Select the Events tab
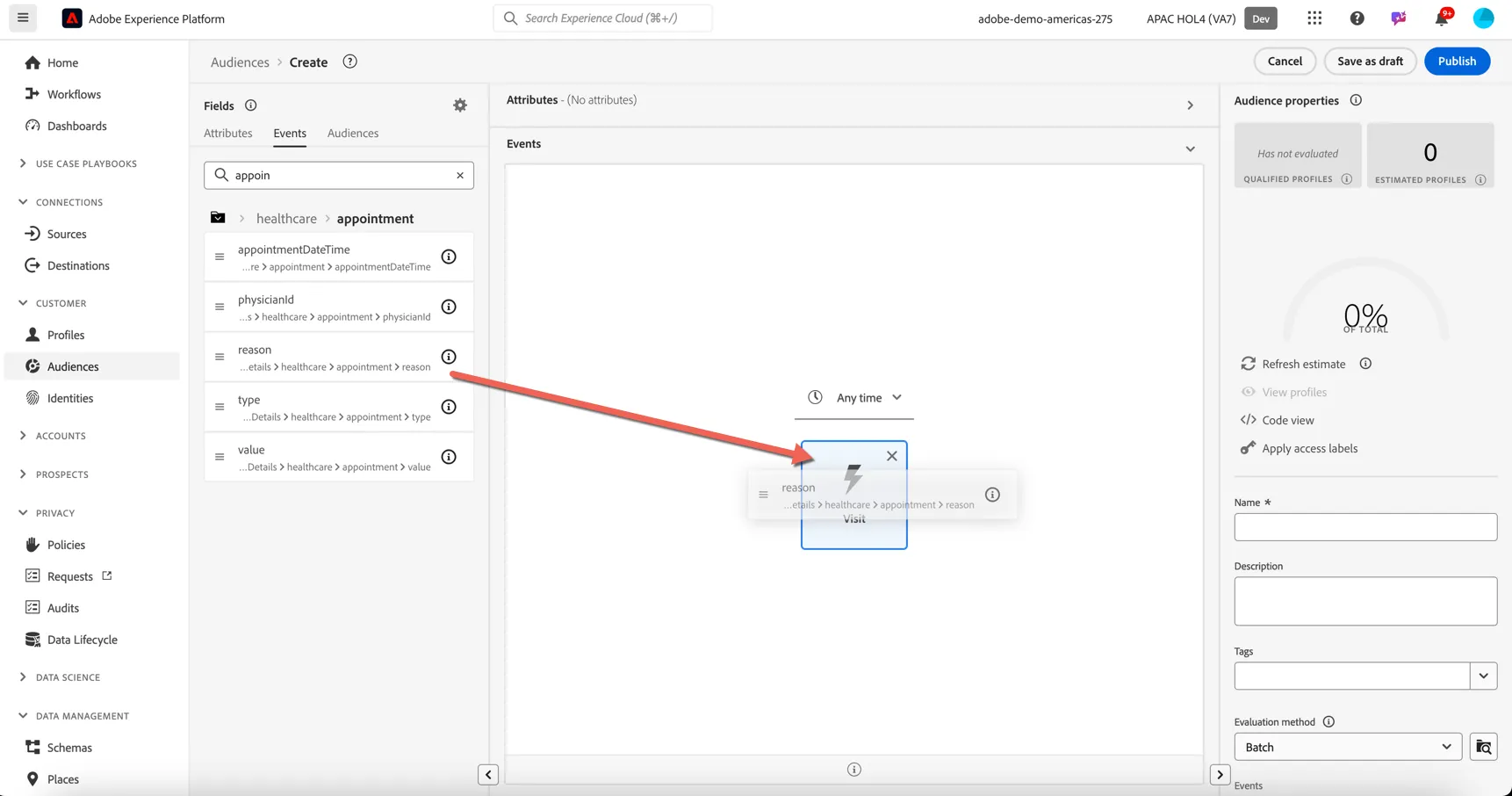 pos(290,134)
